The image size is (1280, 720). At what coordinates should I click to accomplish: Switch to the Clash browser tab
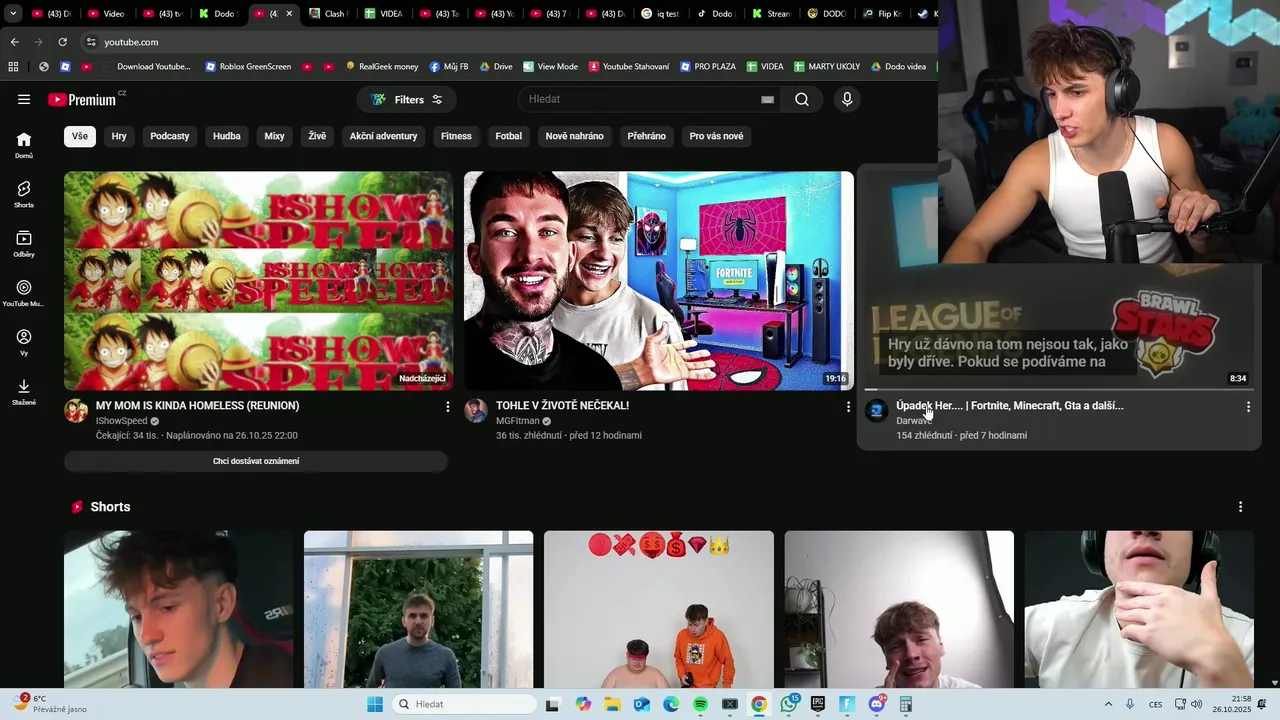pos(327,14)
